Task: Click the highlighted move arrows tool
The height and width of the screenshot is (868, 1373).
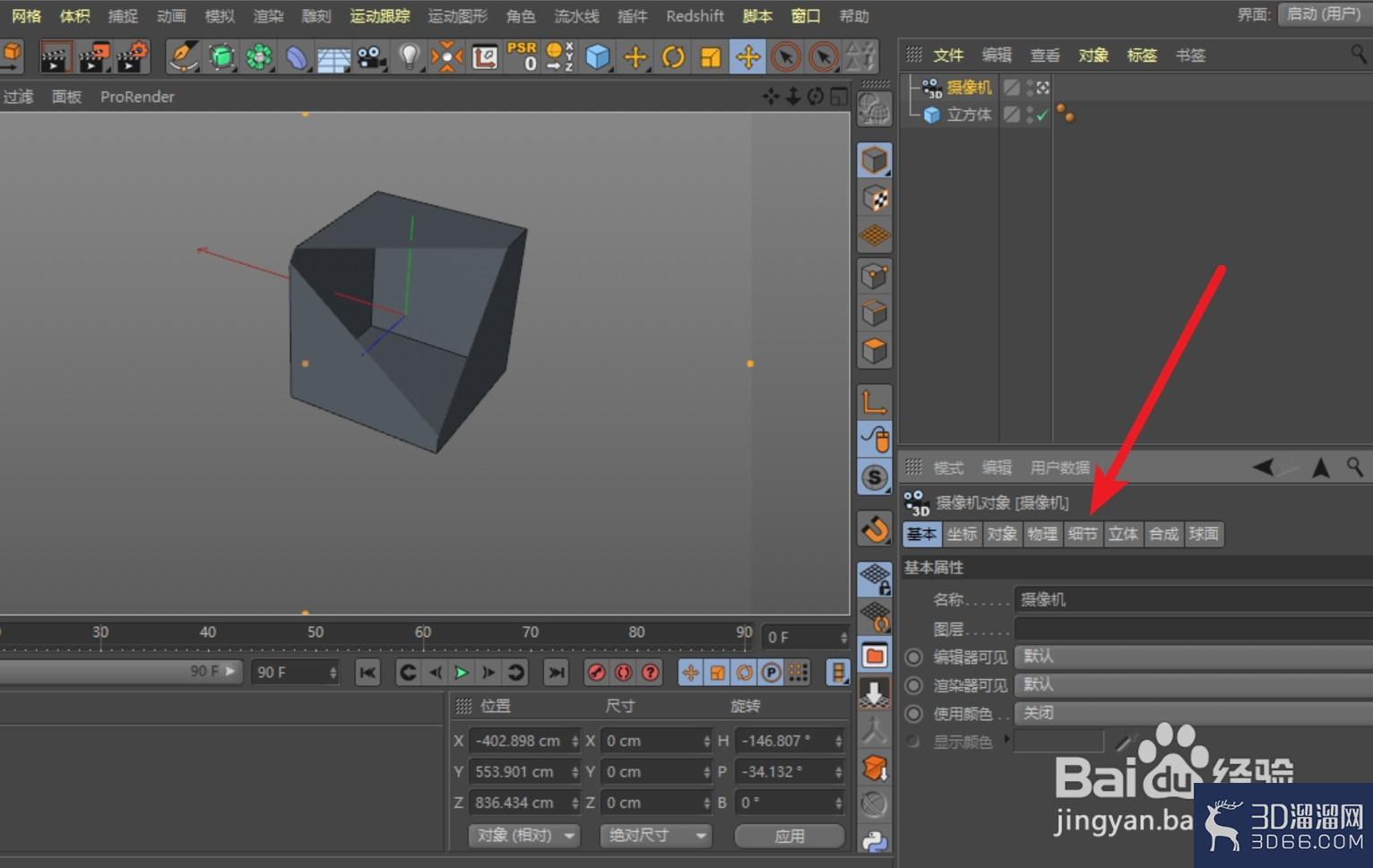Action: click(747, 57)
